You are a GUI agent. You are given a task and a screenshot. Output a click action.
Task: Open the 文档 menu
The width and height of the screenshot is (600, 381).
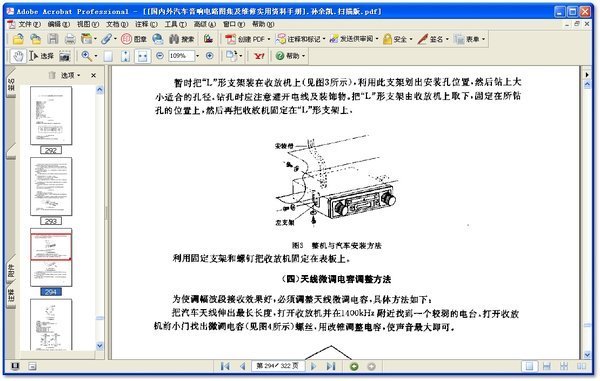click(117, 24)
